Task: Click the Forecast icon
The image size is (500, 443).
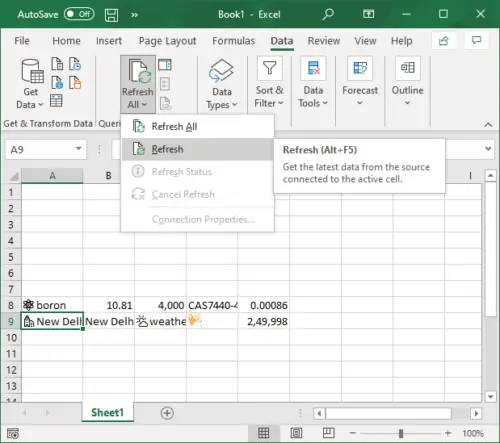Action: [x=360, y=68]
